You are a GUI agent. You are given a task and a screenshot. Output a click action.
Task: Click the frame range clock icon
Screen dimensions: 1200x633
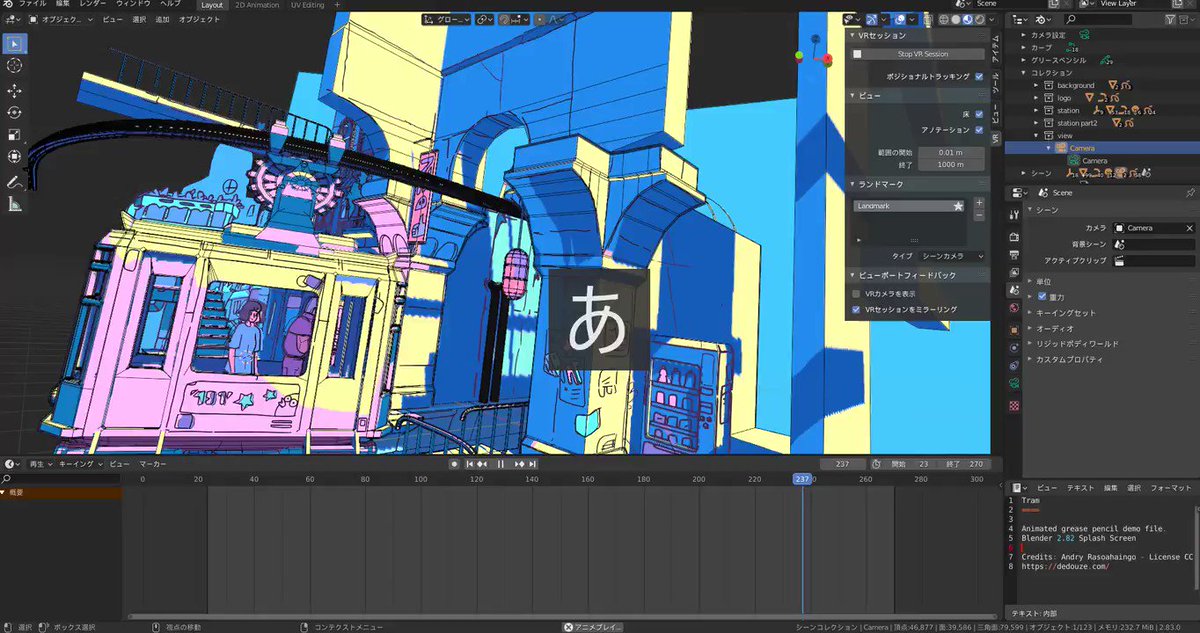coord(876,464)
